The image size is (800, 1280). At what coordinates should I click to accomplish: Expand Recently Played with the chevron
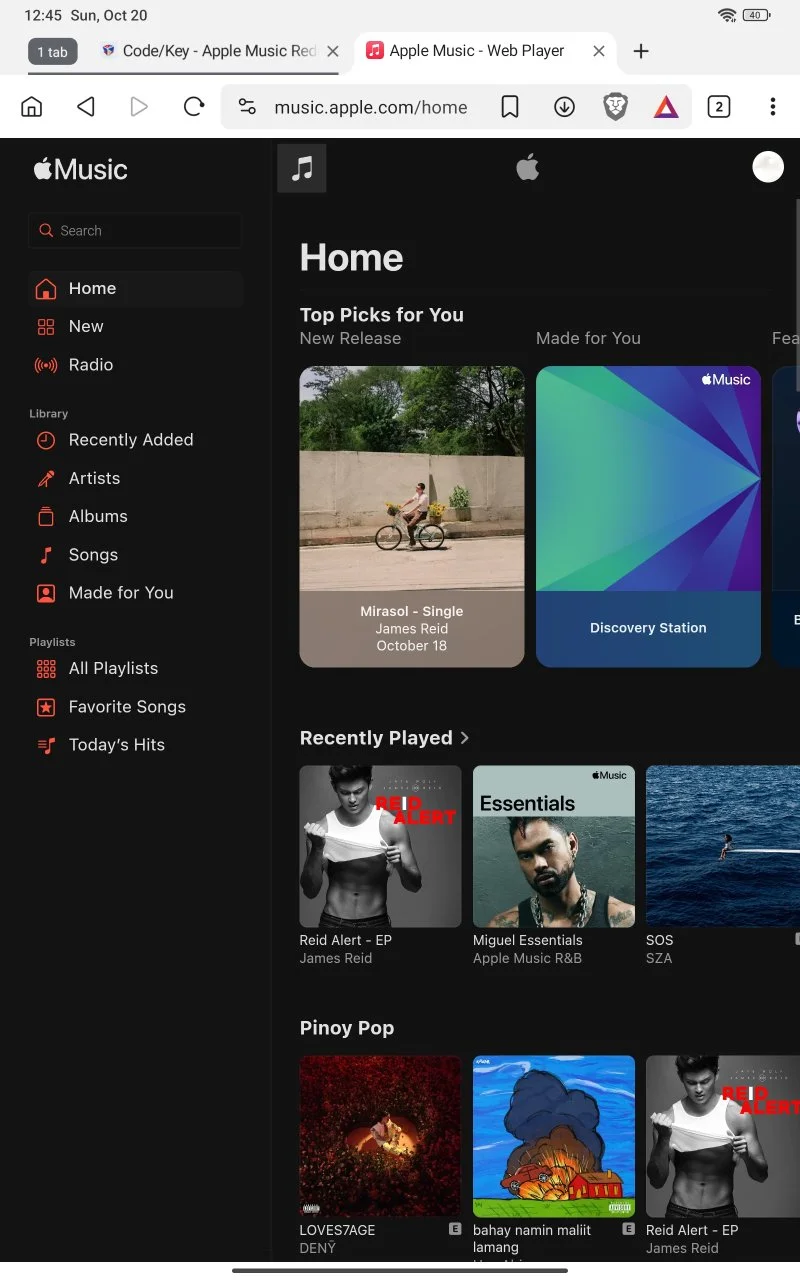(x=464, y=738)
